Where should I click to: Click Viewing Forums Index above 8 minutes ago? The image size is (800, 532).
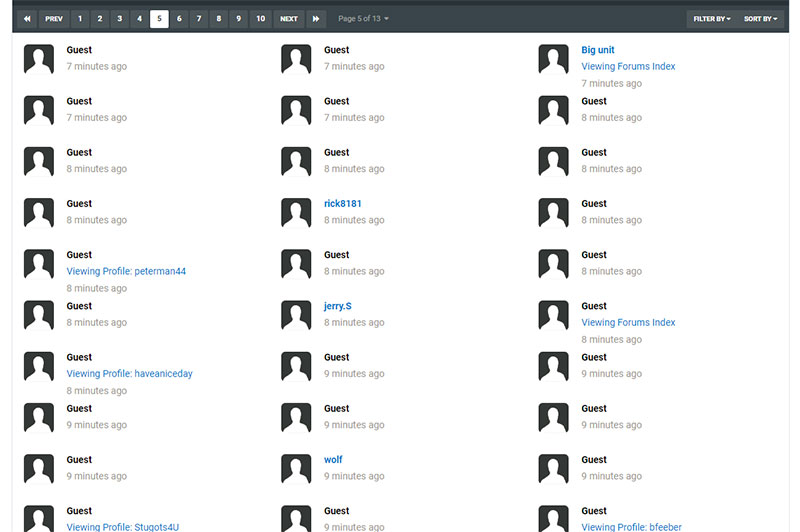[x=628, y=322]
